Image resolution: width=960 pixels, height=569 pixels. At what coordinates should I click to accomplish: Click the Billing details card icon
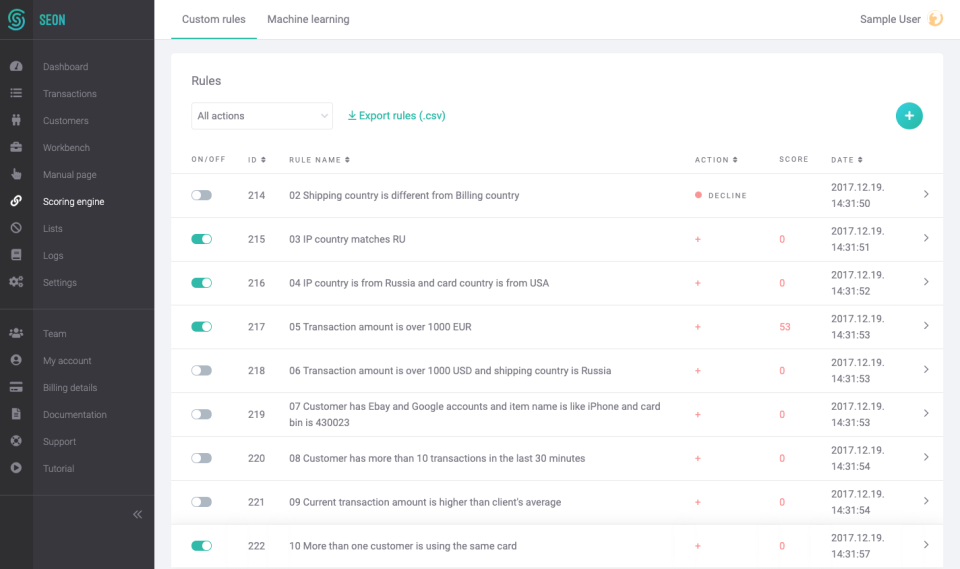pos(16,388)
